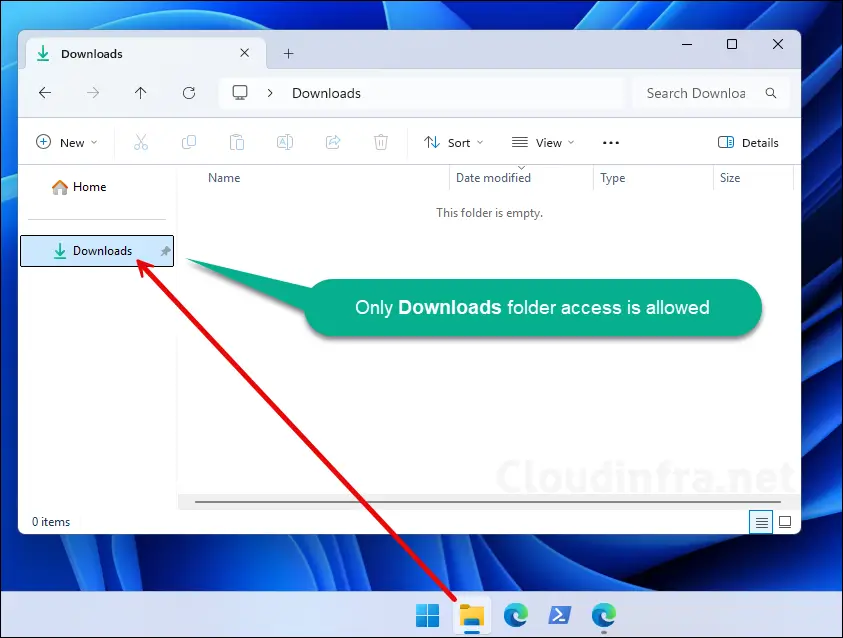This screenshot has height=638, width=843.
Task: Open Windows Start menu from taskbar
Action: (427, 614)
